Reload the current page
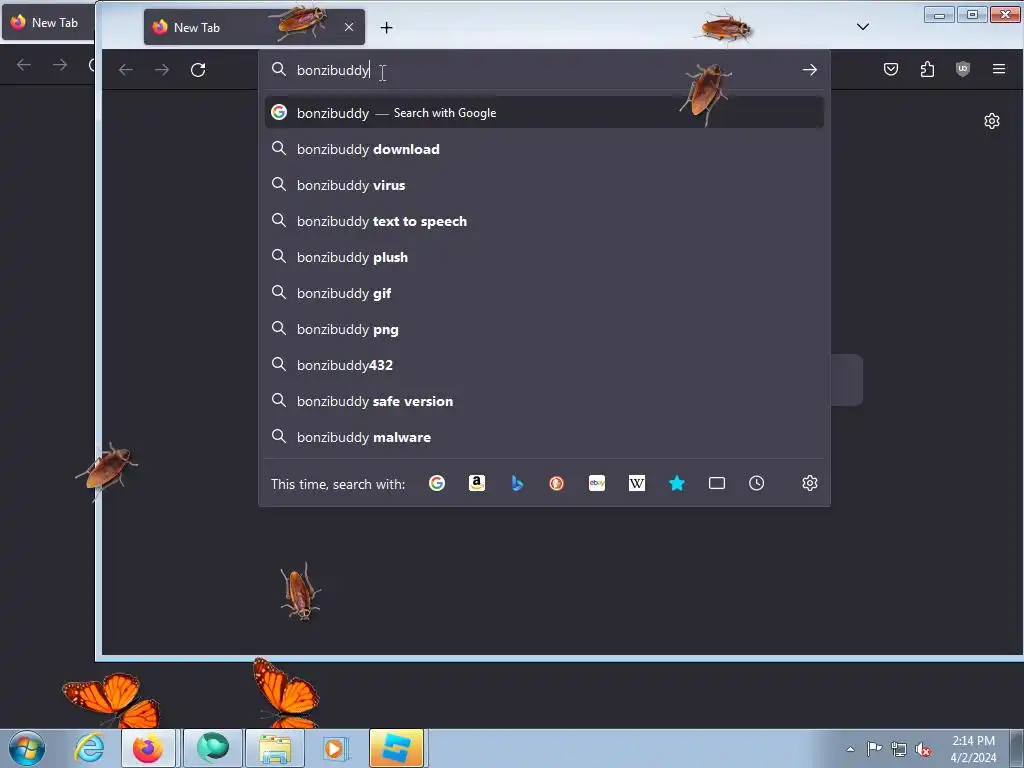1024x768 pixels. pos(198,69)
